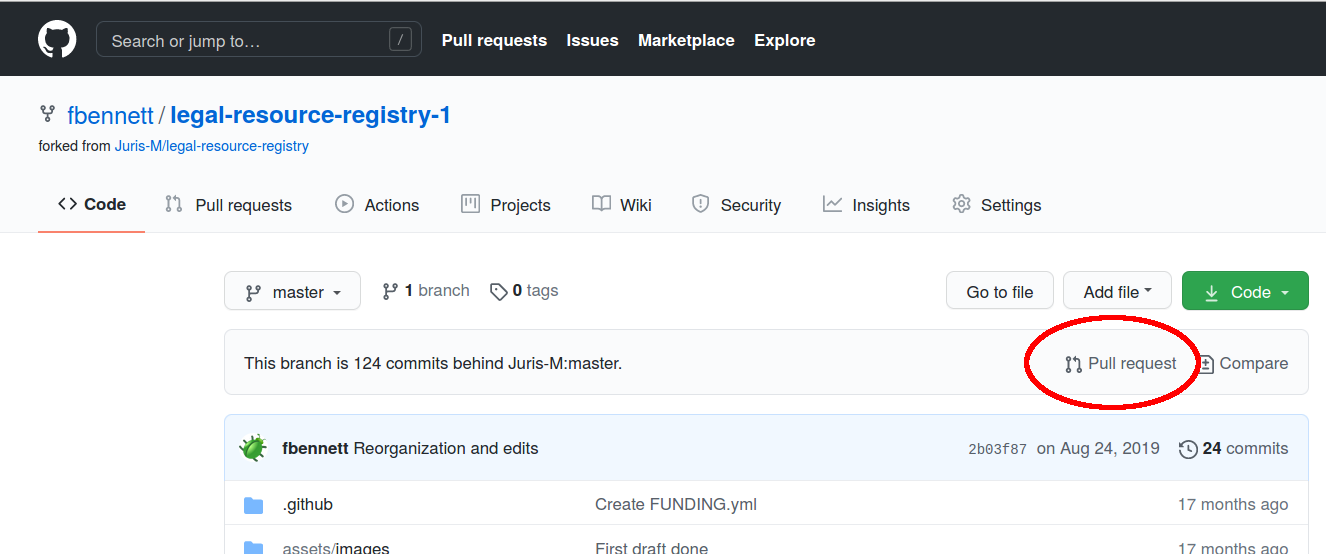Click the tag icon next to 0 tags

498,292
